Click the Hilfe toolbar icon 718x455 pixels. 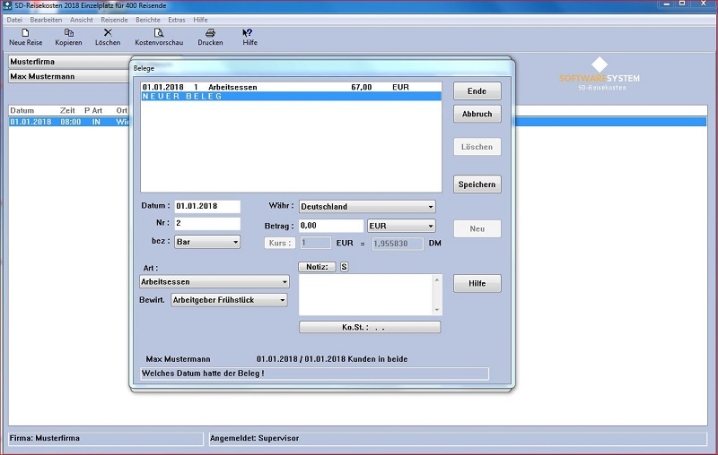click(x=249, y=33)
